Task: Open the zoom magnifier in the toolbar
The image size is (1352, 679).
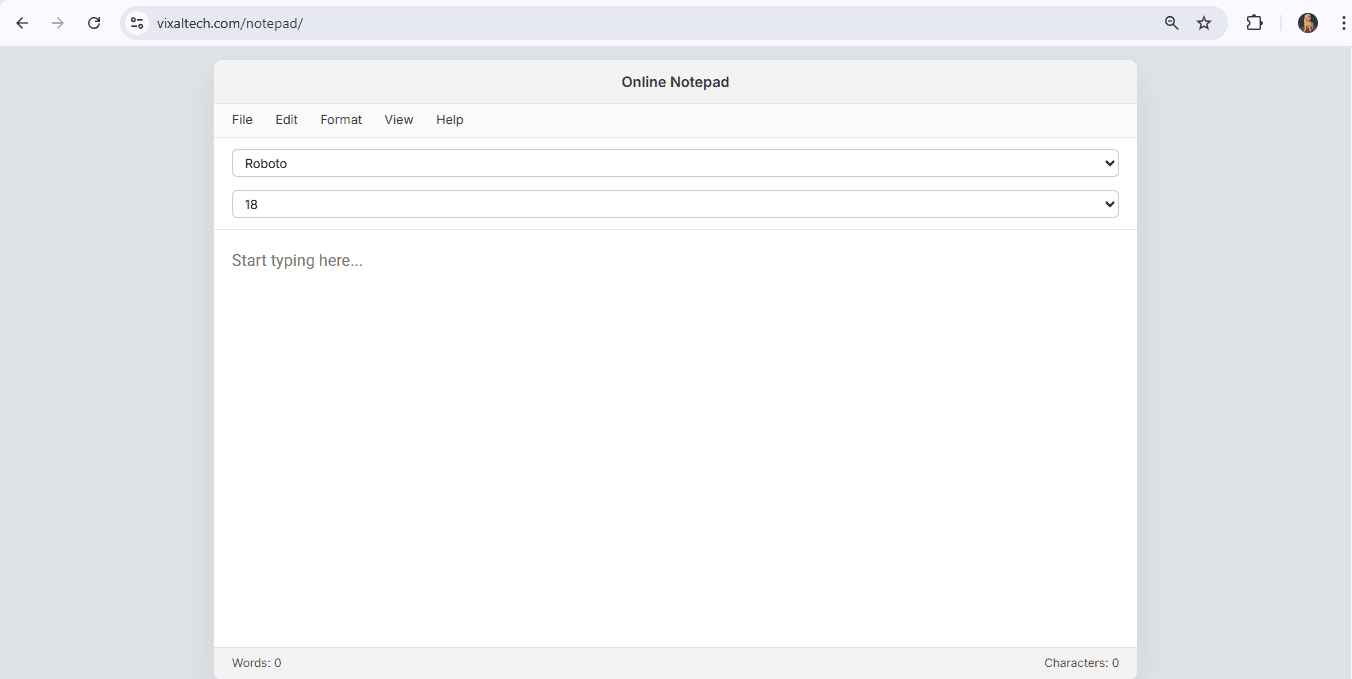Action: pos(1171,22)
